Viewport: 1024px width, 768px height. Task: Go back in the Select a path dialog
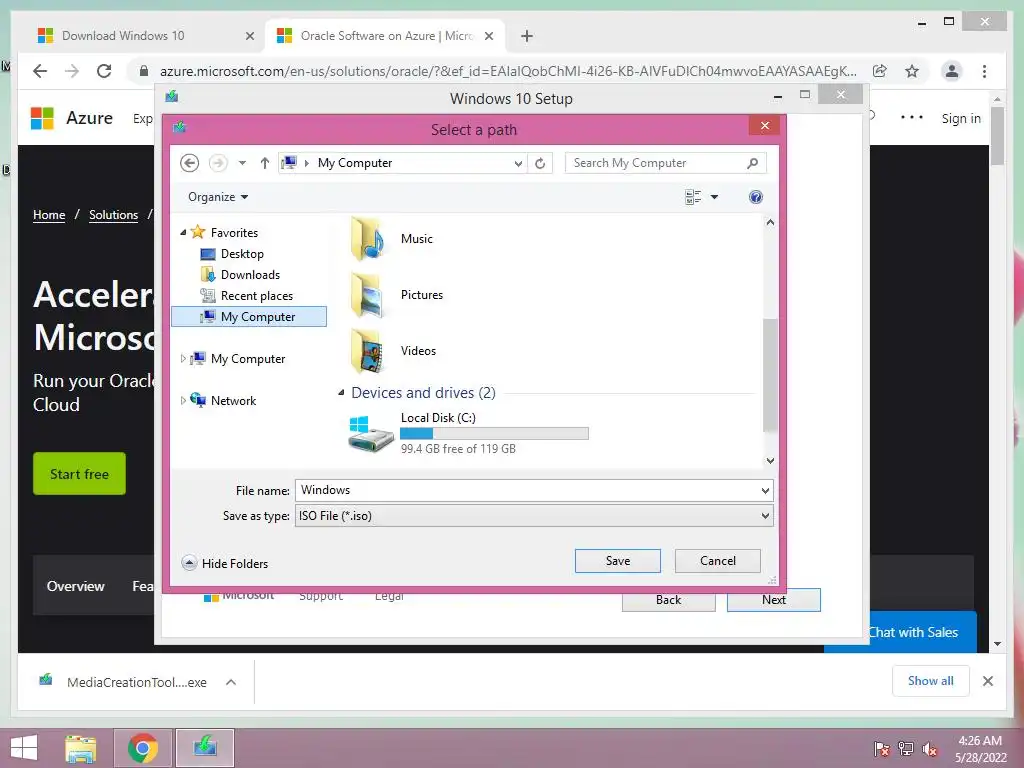click(x=189, y=163)
